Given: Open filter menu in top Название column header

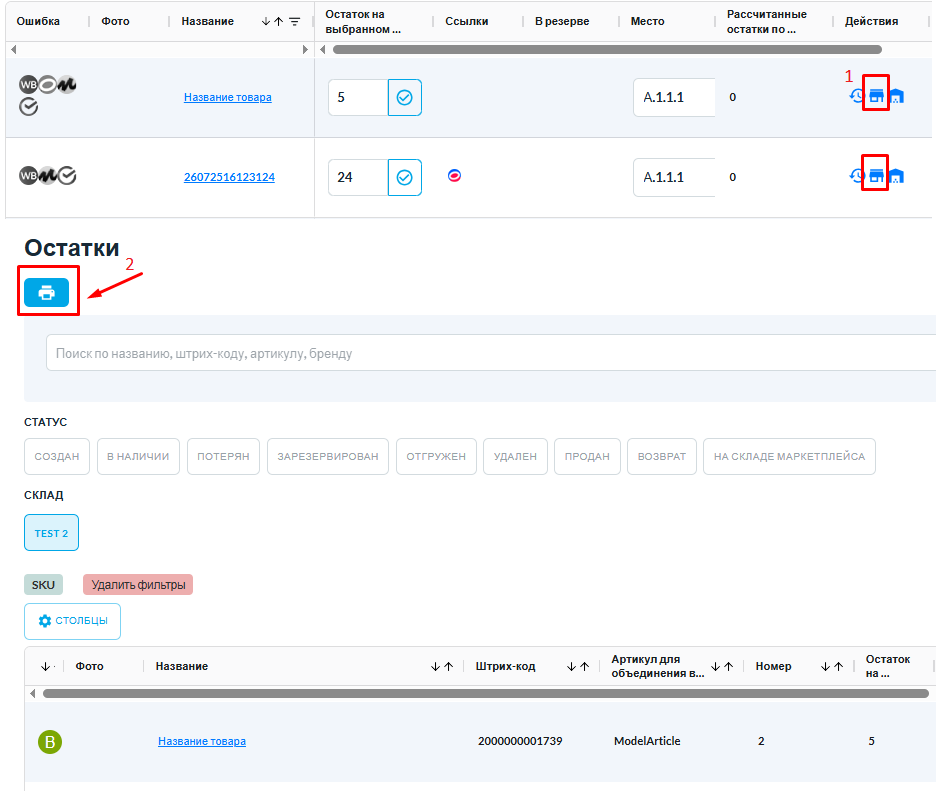Looking at the screenshot, I should tap(295, 21).
